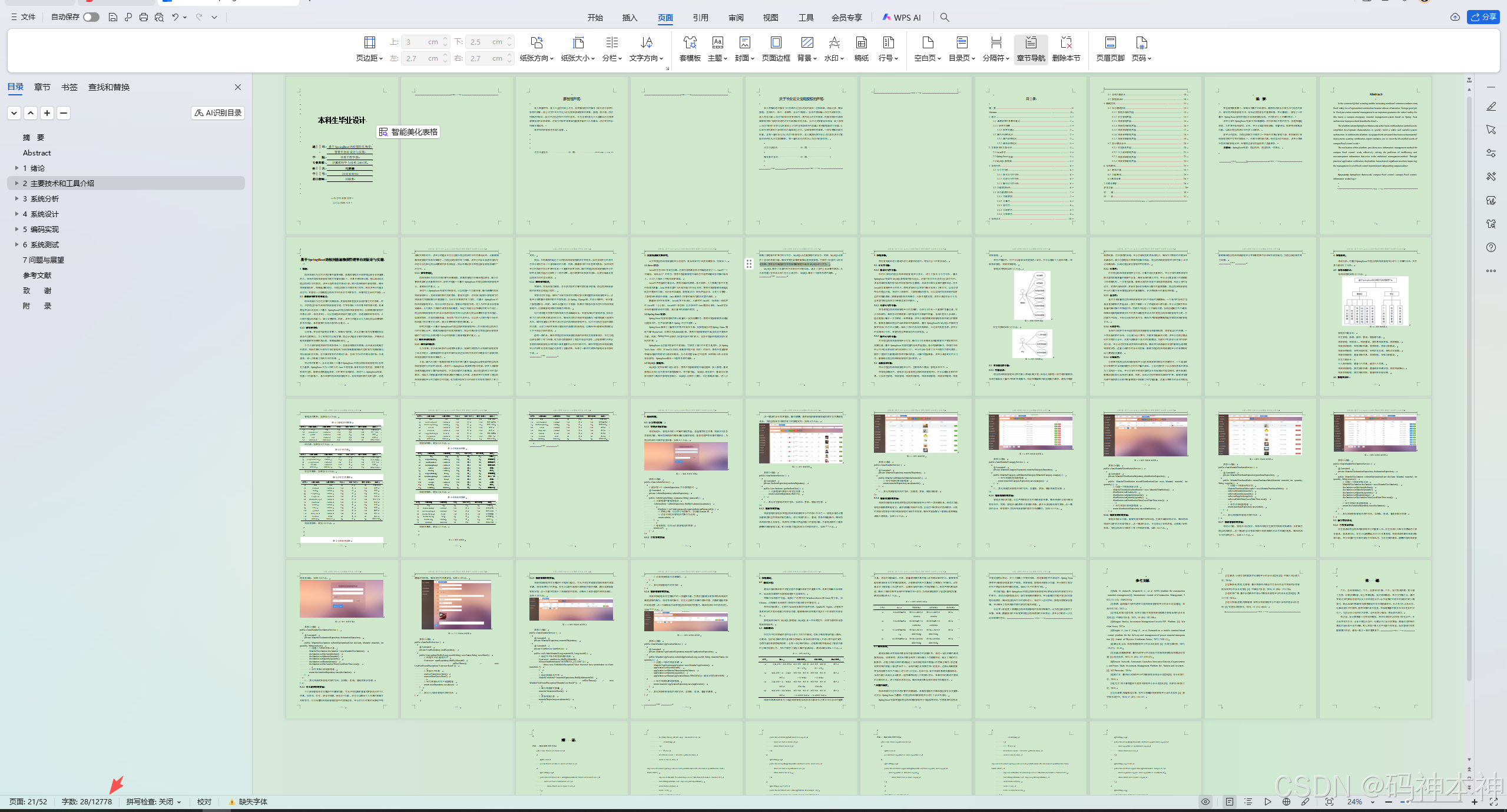This screenshot has width=1507, height=812.
Task: Click fullscreen icon in status bar
Action: pyautogui.click(x=1493, y=801)
